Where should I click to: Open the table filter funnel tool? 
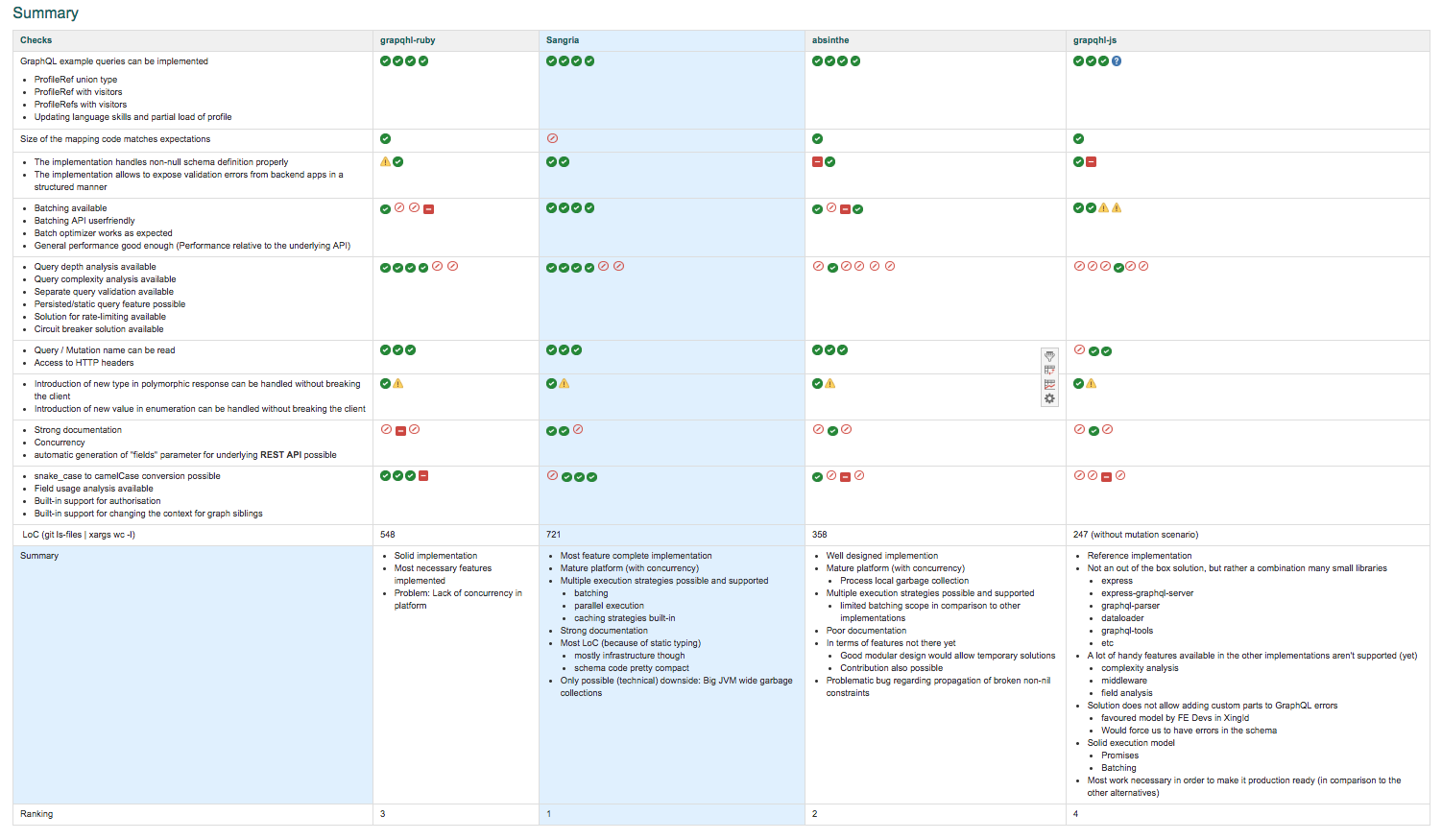coord(1049,356)
